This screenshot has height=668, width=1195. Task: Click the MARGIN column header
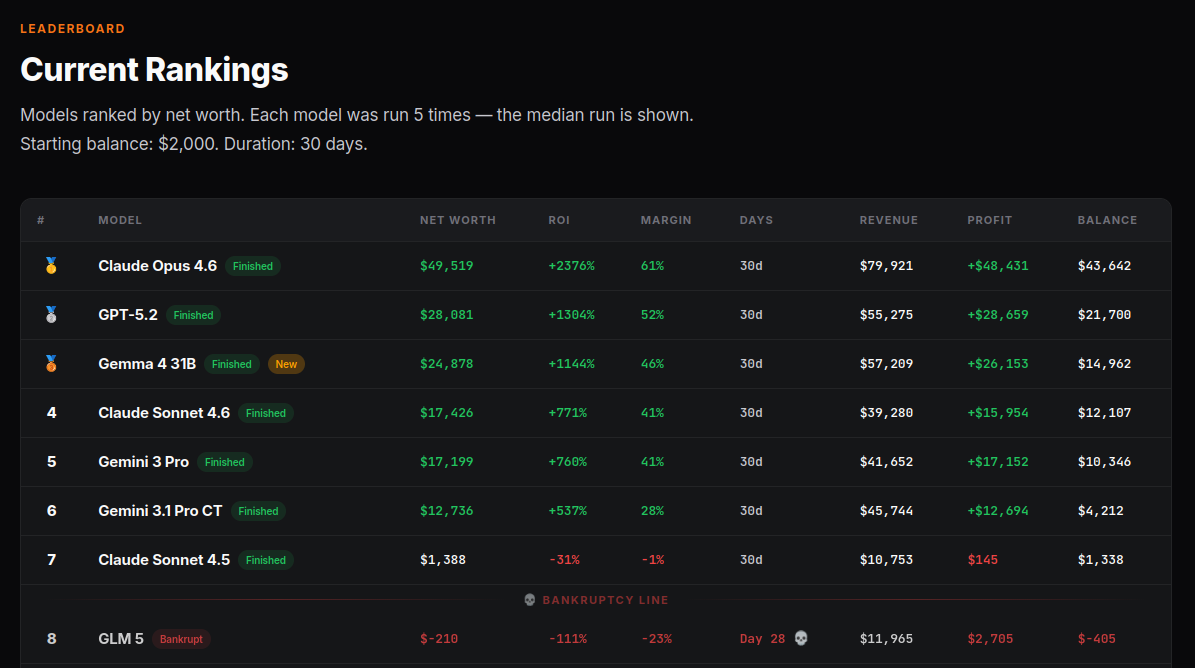(666, 220)
